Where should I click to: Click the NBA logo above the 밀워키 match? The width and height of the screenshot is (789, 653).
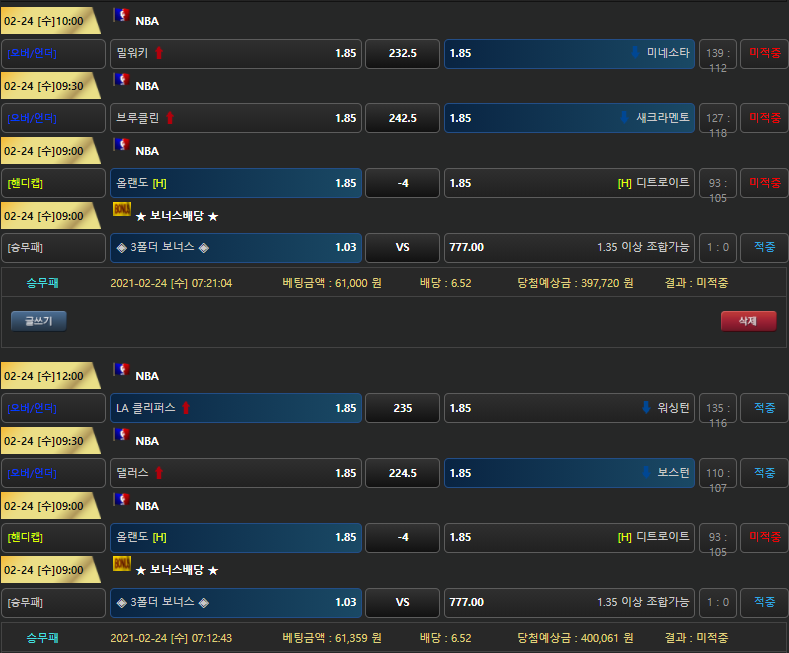[x=121, y=16]
